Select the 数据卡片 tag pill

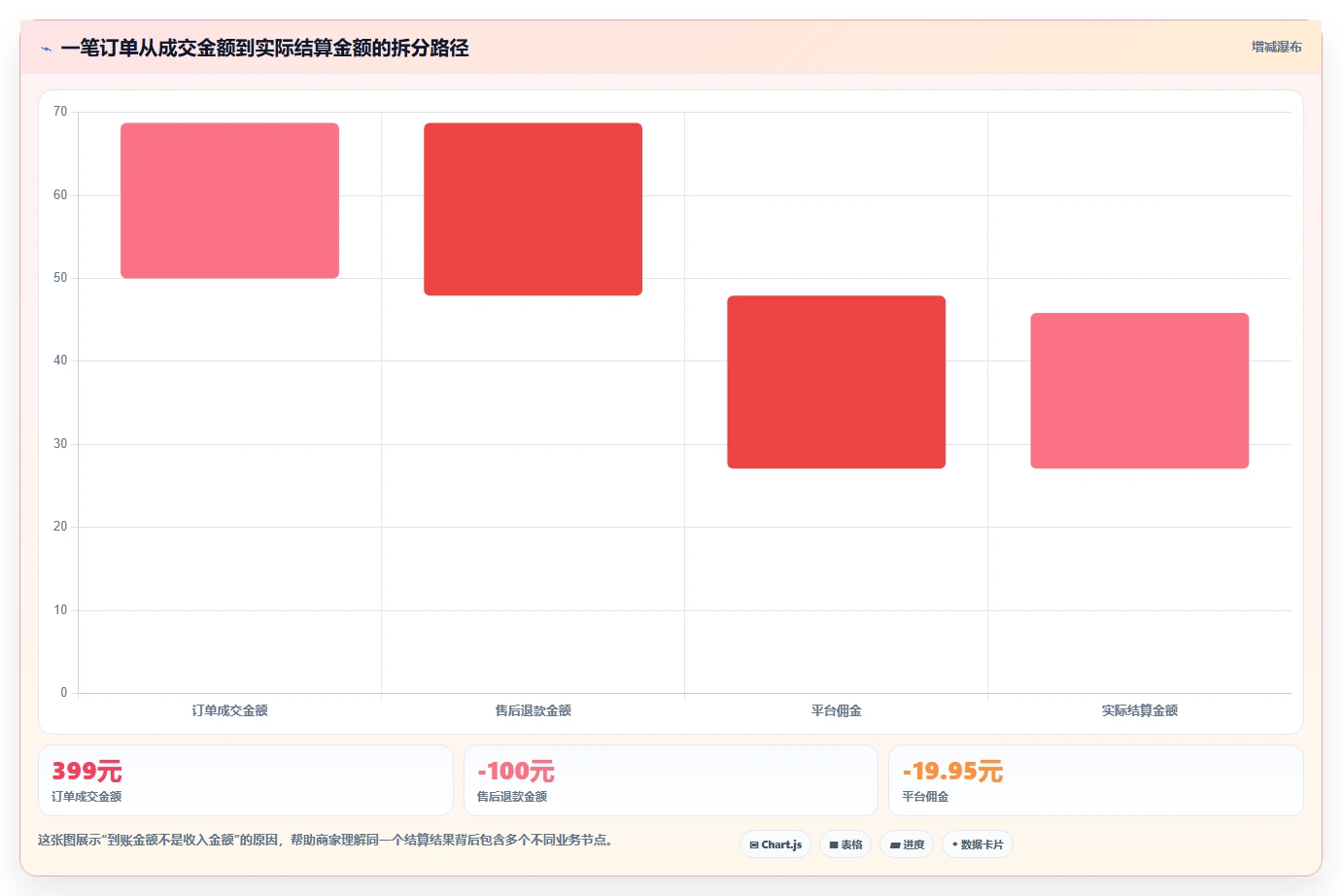[978, 844]
